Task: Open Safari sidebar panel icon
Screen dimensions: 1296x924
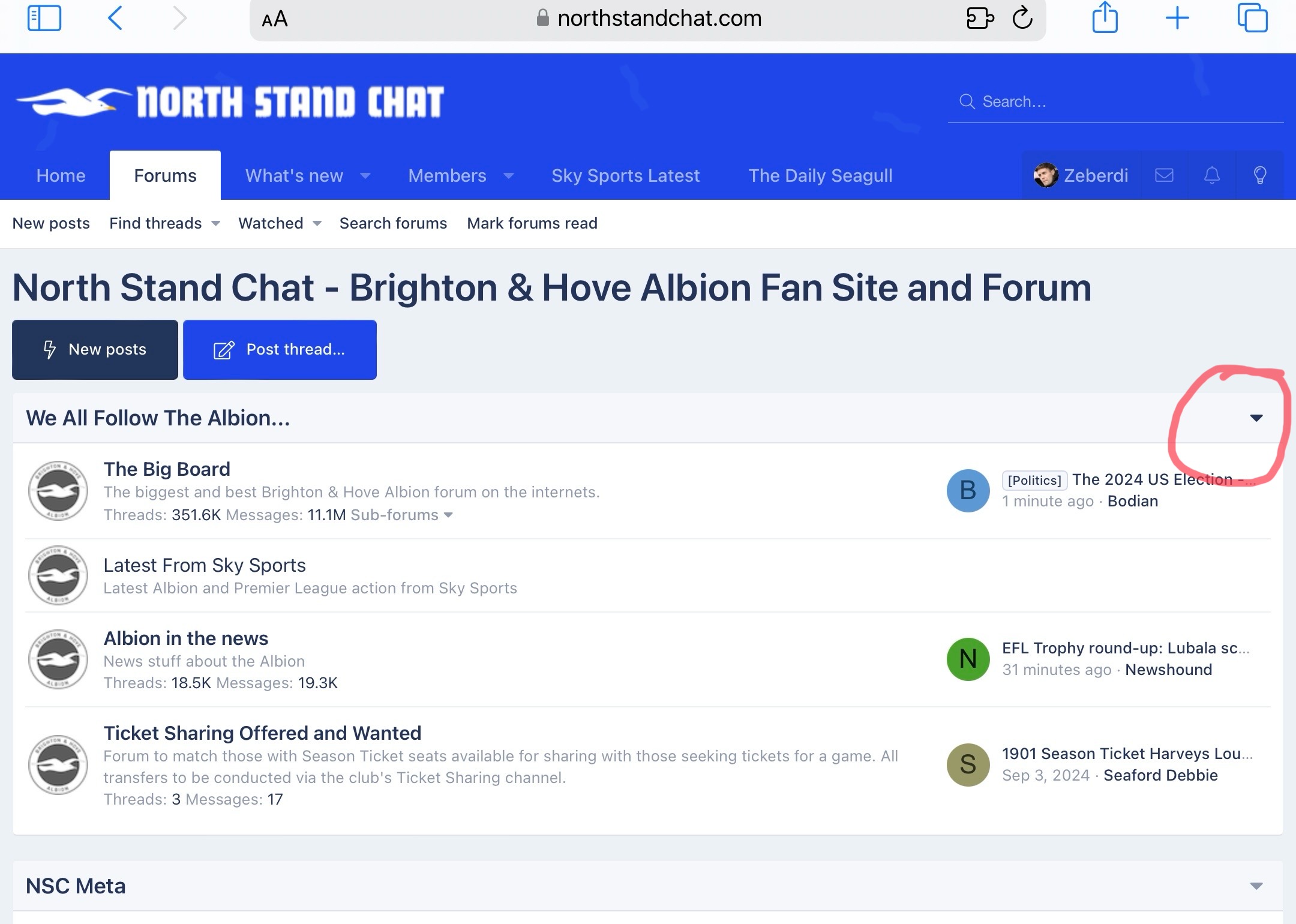Action: click(x=44, y=18)
